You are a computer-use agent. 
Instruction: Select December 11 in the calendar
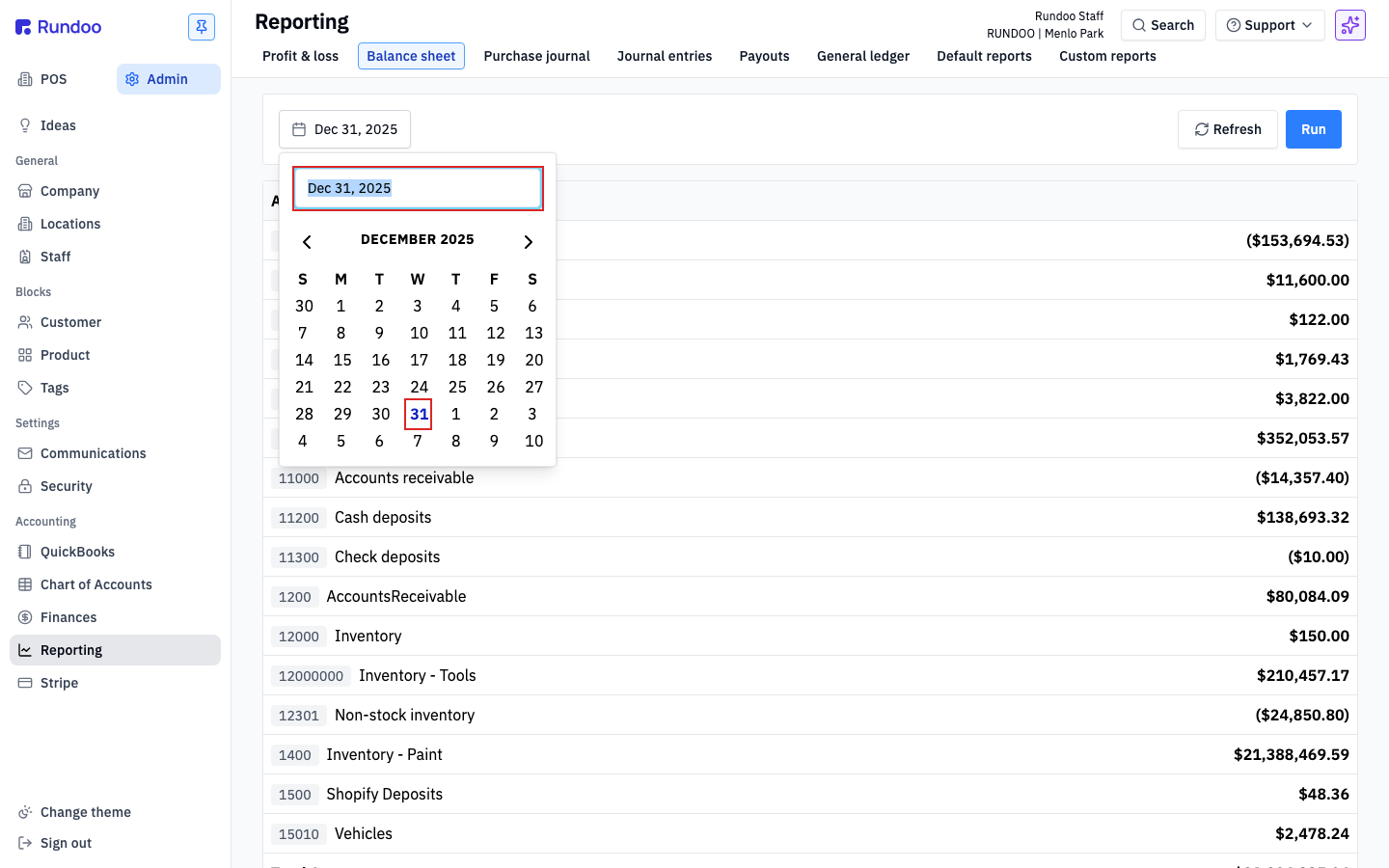pos(457,333)
